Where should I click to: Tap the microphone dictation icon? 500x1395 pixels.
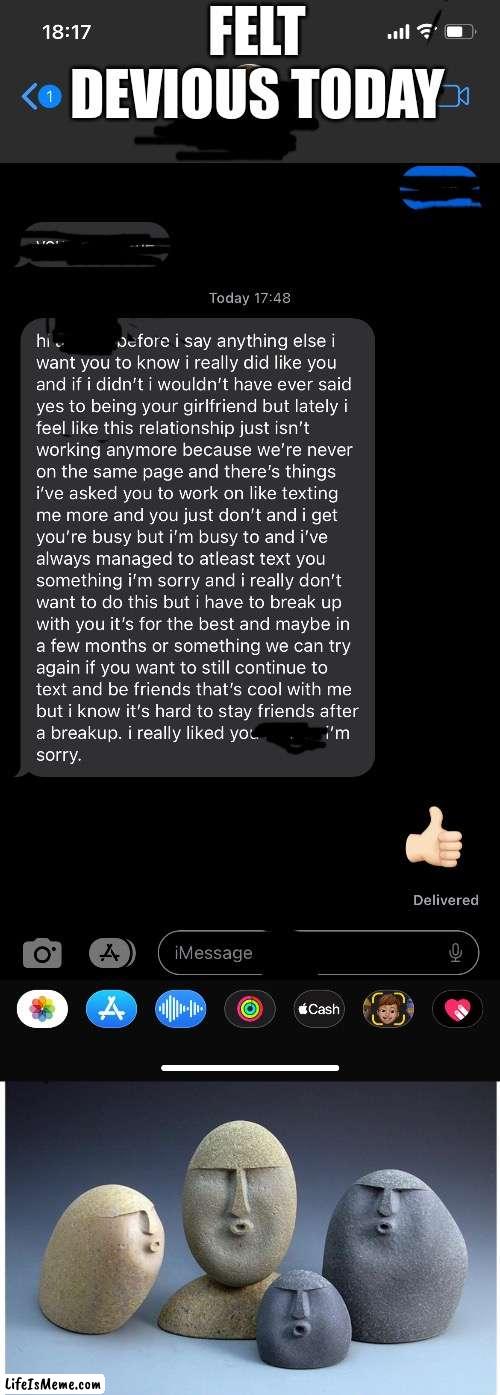coord(456,953)
